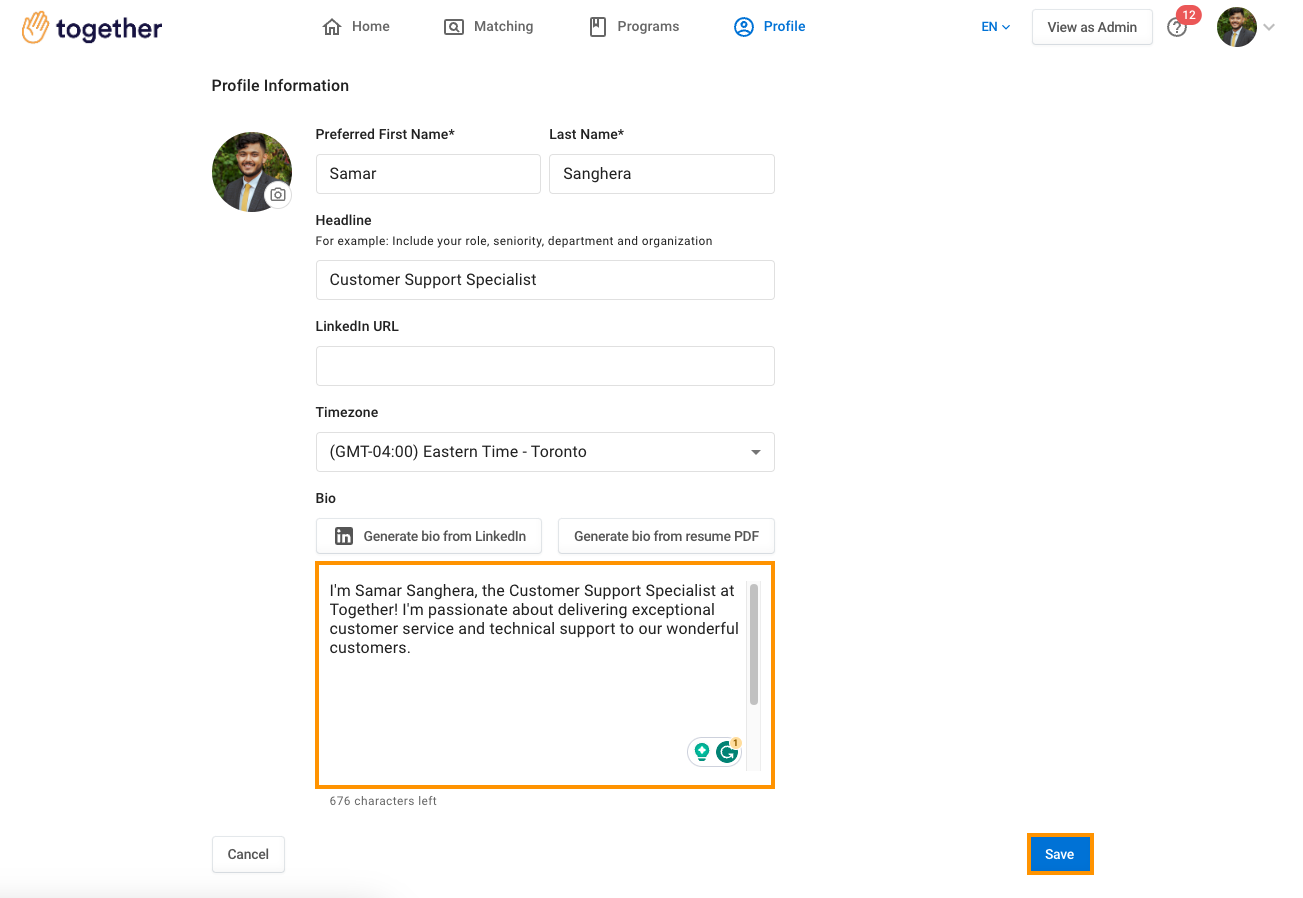The image size is (1303, 898).
Task: Open help icon with 12 notifications
Action: [1178, 27]
